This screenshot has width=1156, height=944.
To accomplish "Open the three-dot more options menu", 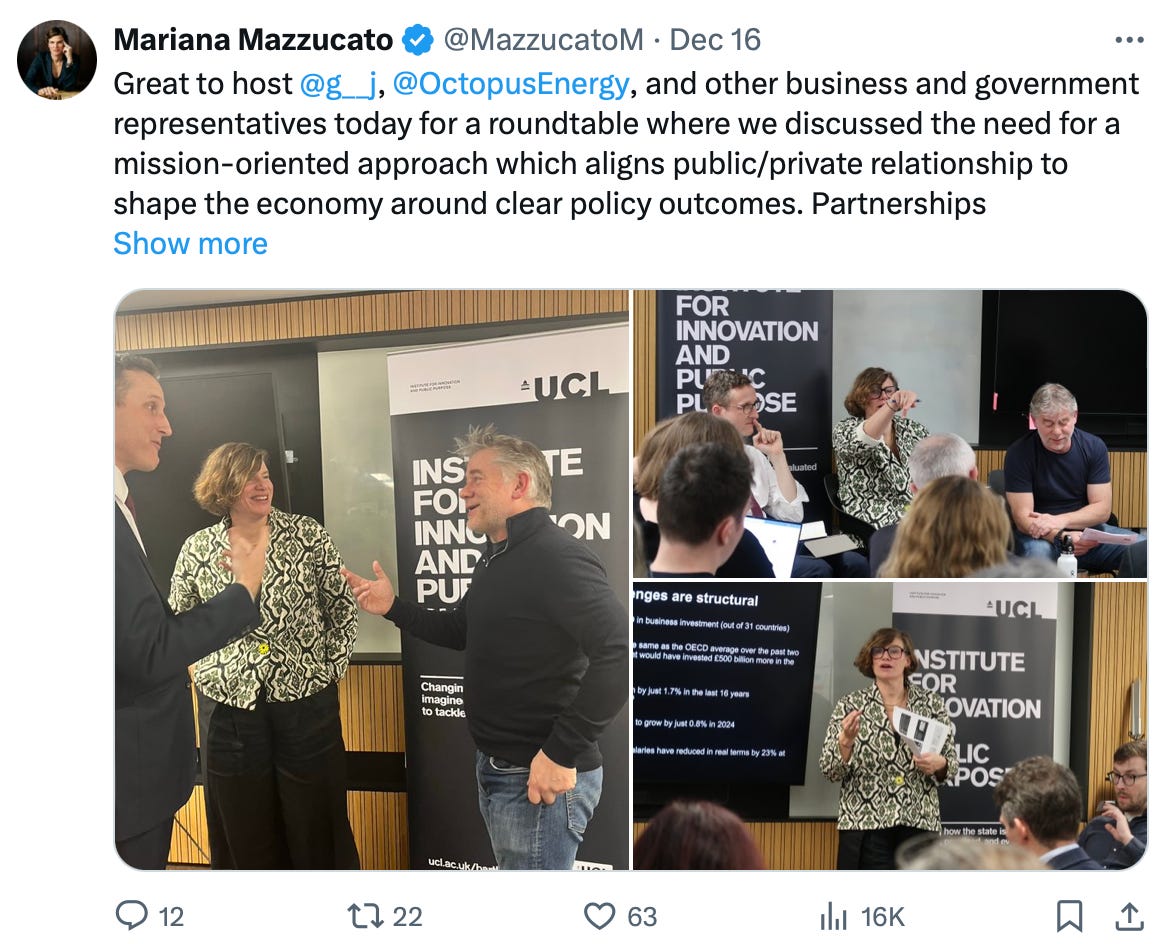I will (x=1129, y=40).
